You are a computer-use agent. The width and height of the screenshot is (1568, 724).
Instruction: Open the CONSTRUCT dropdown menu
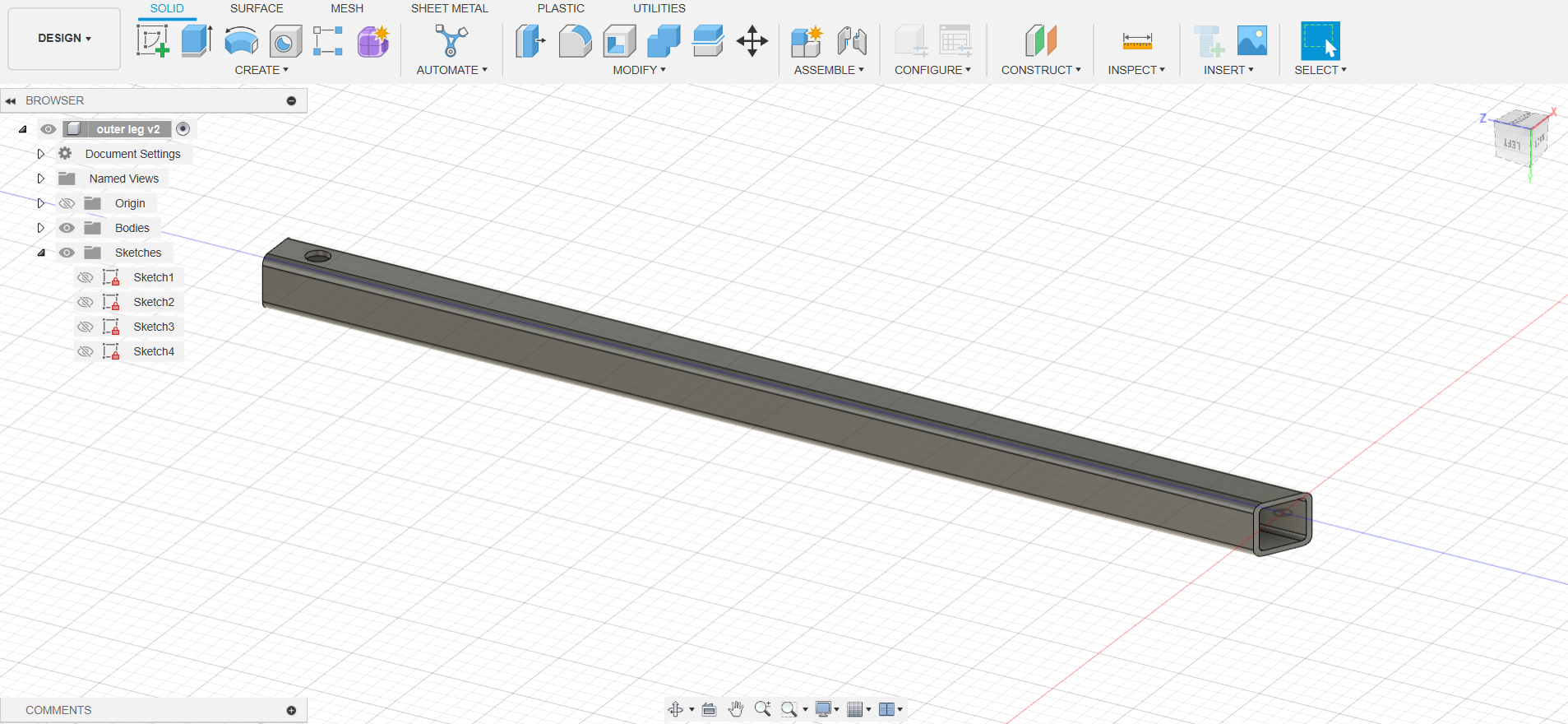click(x=1041, y=70)
